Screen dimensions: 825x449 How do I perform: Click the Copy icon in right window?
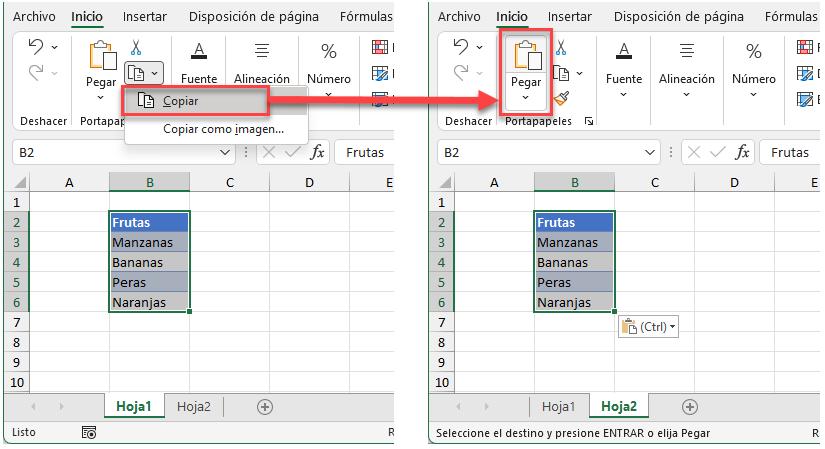pos(562,73)
